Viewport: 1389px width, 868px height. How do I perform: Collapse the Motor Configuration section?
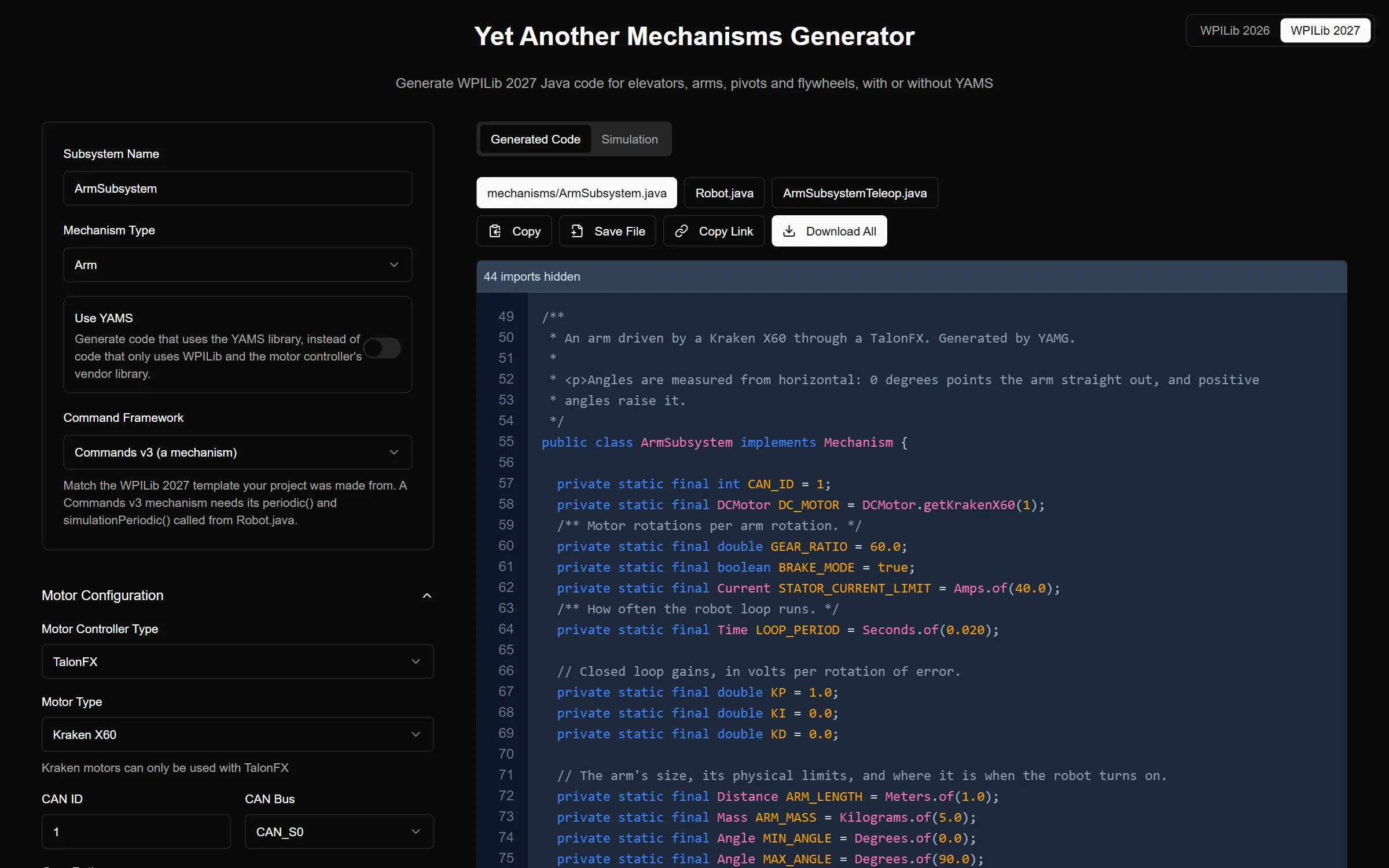(427, 595)
